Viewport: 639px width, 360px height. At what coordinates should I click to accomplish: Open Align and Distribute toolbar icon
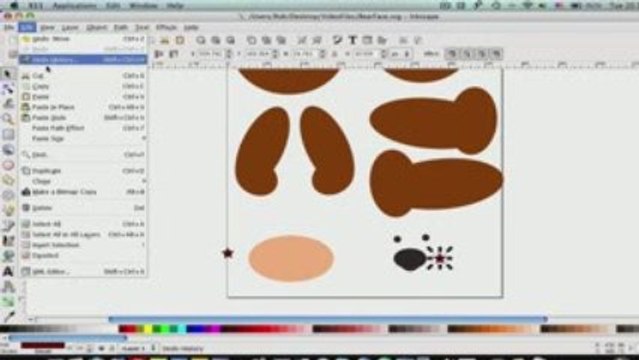pos(382,40)
